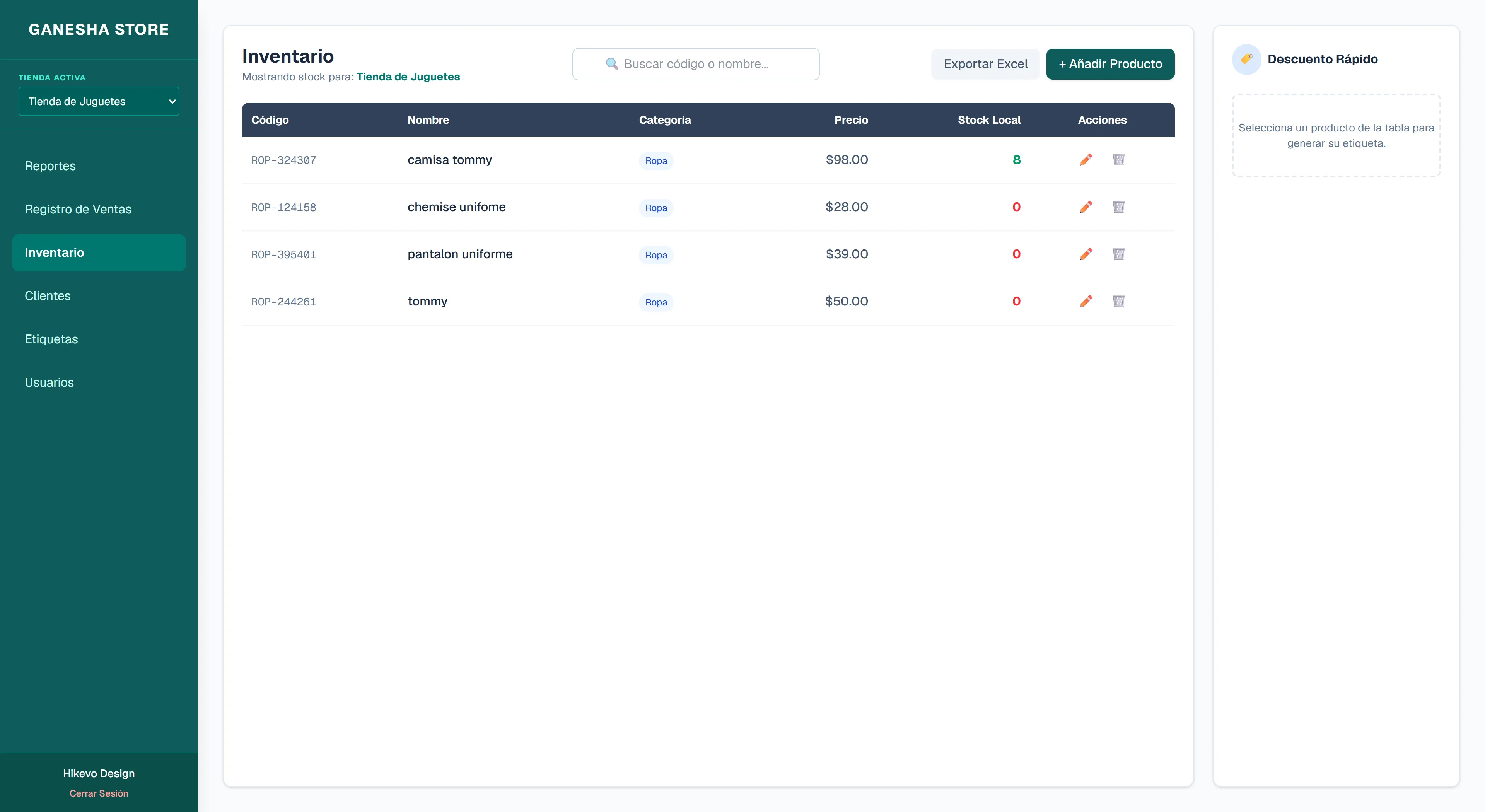Select code ROP-395401
The width and height of the screenshot is (1485, 812).
pos(283,255)
